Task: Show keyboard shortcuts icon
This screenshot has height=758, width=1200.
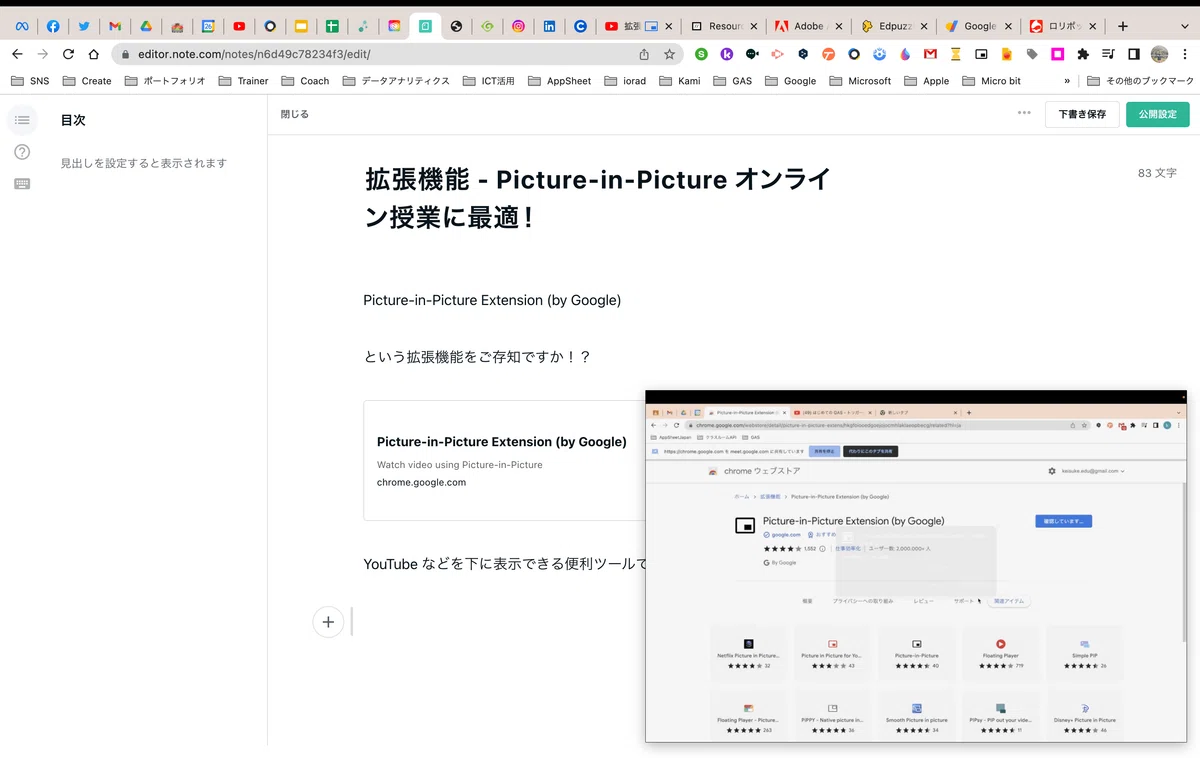Action: (22, 184)
